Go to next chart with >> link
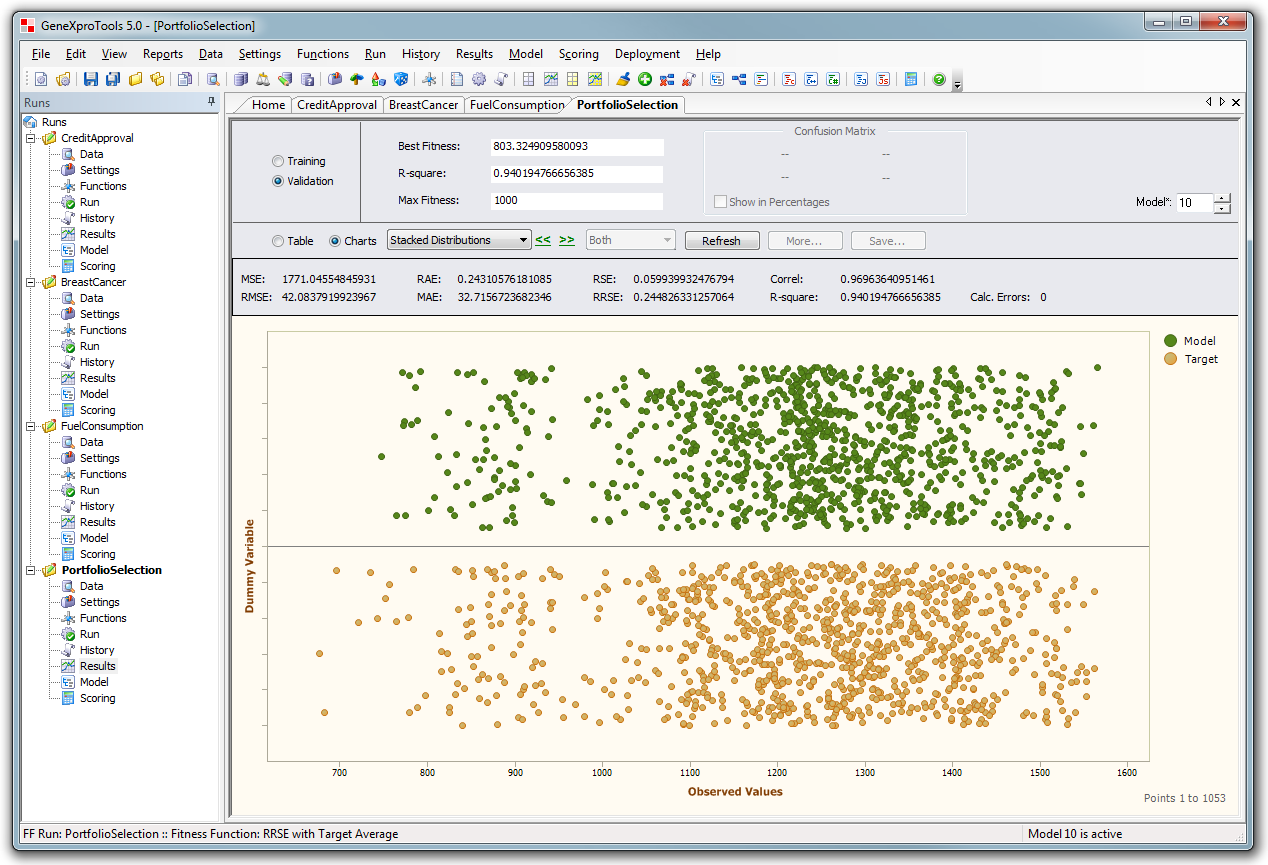The image size is (1268, 865). pyautogui.click(x=566, y=240)
